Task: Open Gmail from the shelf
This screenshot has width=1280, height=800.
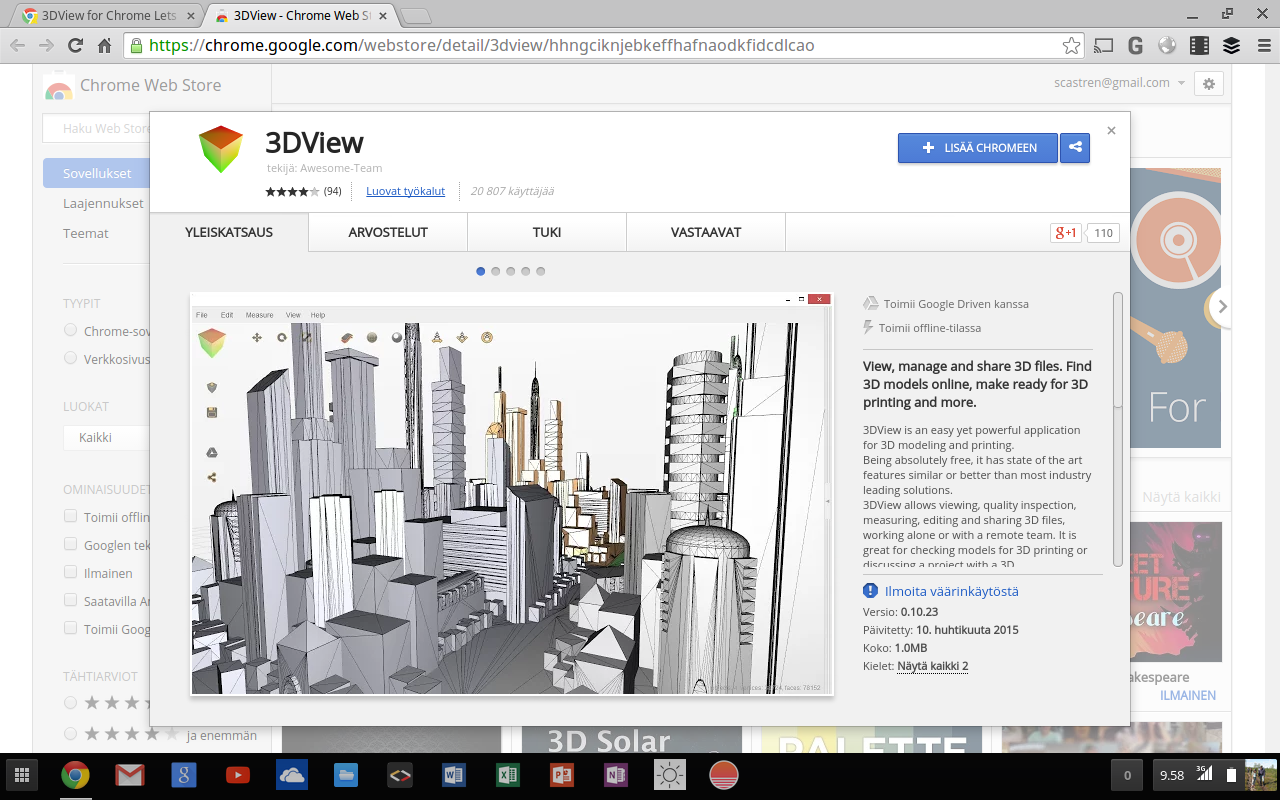Action: [129, 775]
